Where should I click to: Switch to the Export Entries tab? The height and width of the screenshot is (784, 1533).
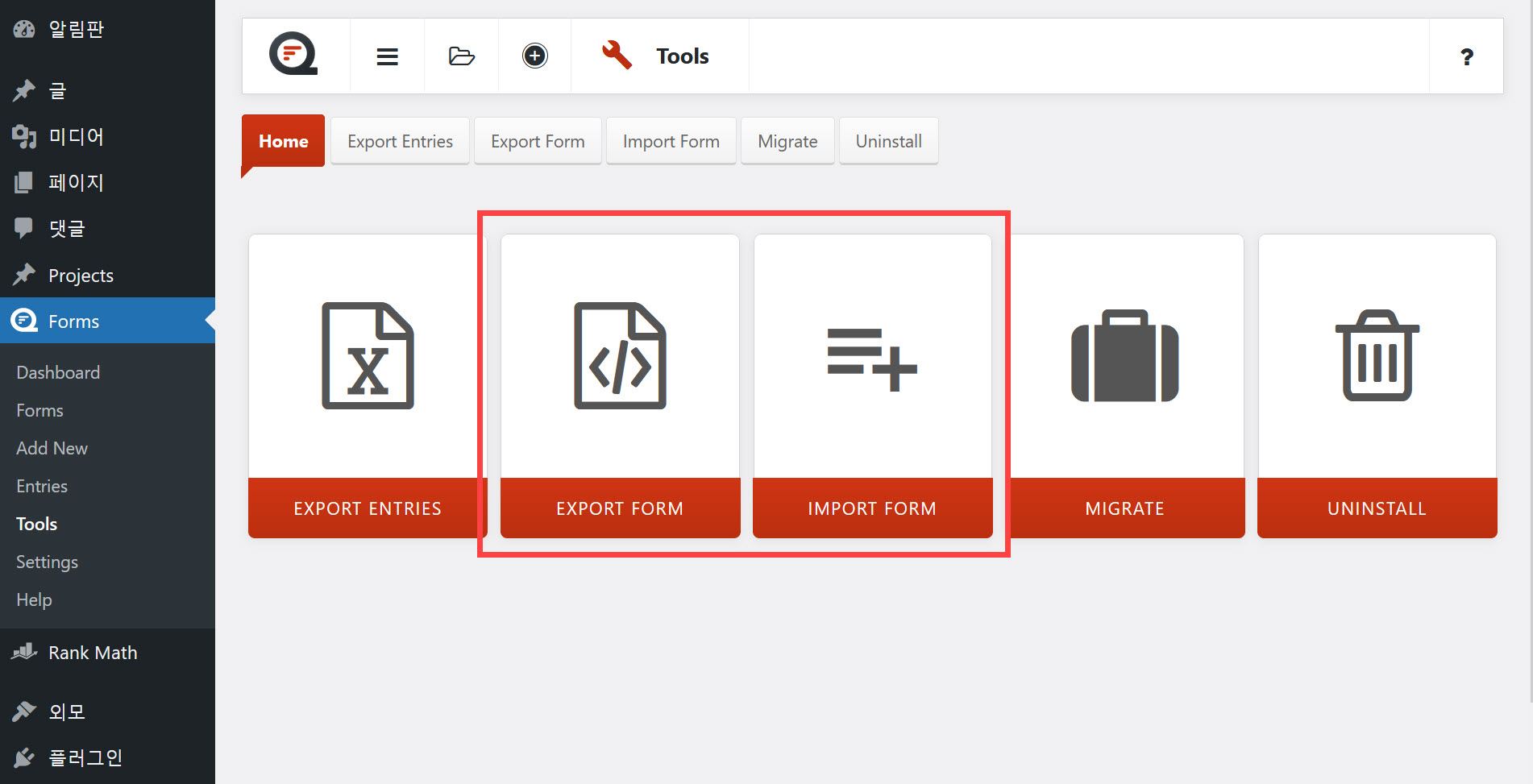(x=400, y=141)
